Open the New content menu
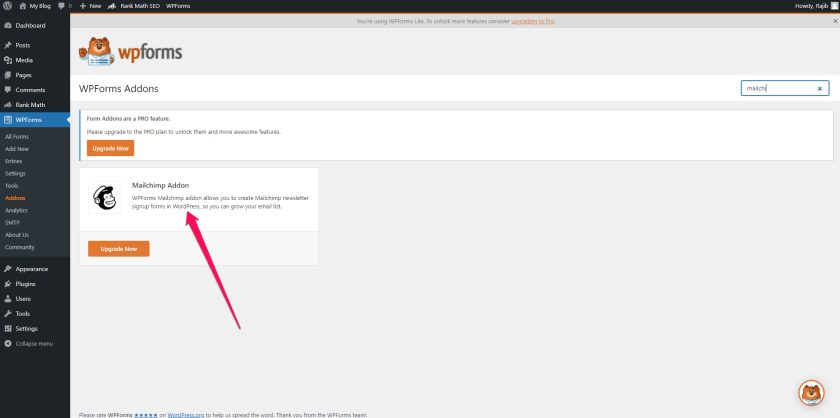840x418 pixels. 90,6
